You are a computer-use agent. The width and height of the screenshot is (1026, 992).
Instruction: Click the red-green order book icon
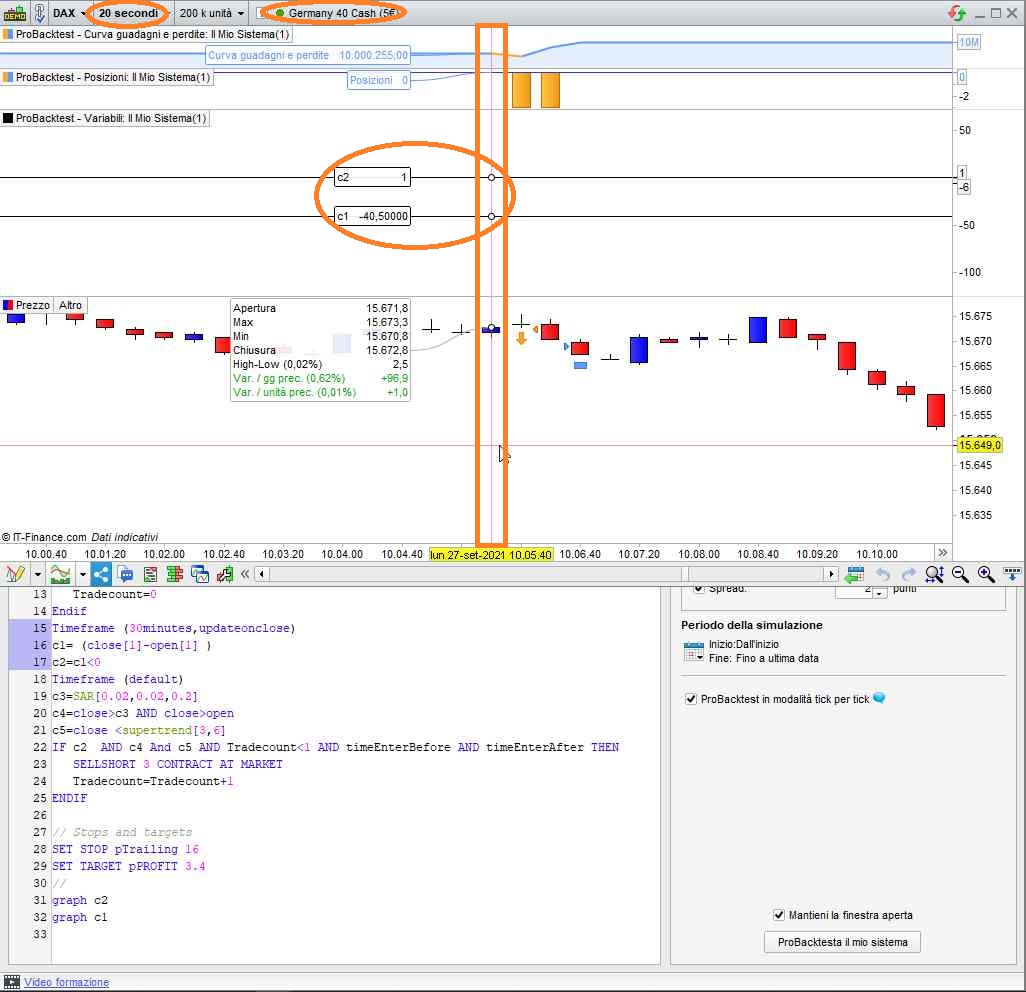(x=175, y=575)
